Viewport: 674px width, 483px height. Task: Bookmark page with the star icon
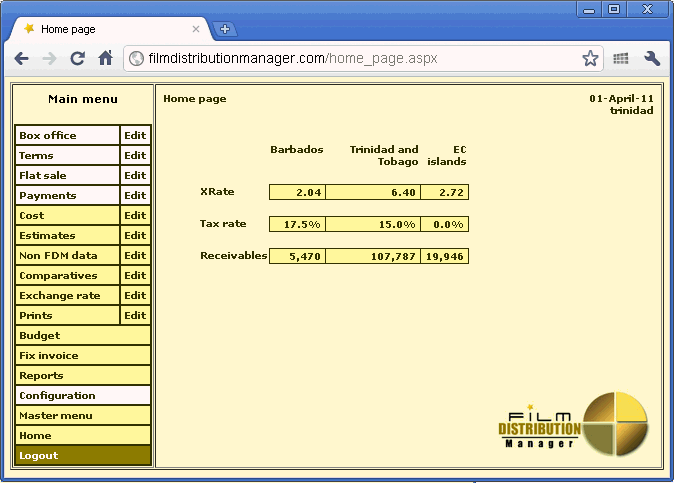[x=590, y=59]
